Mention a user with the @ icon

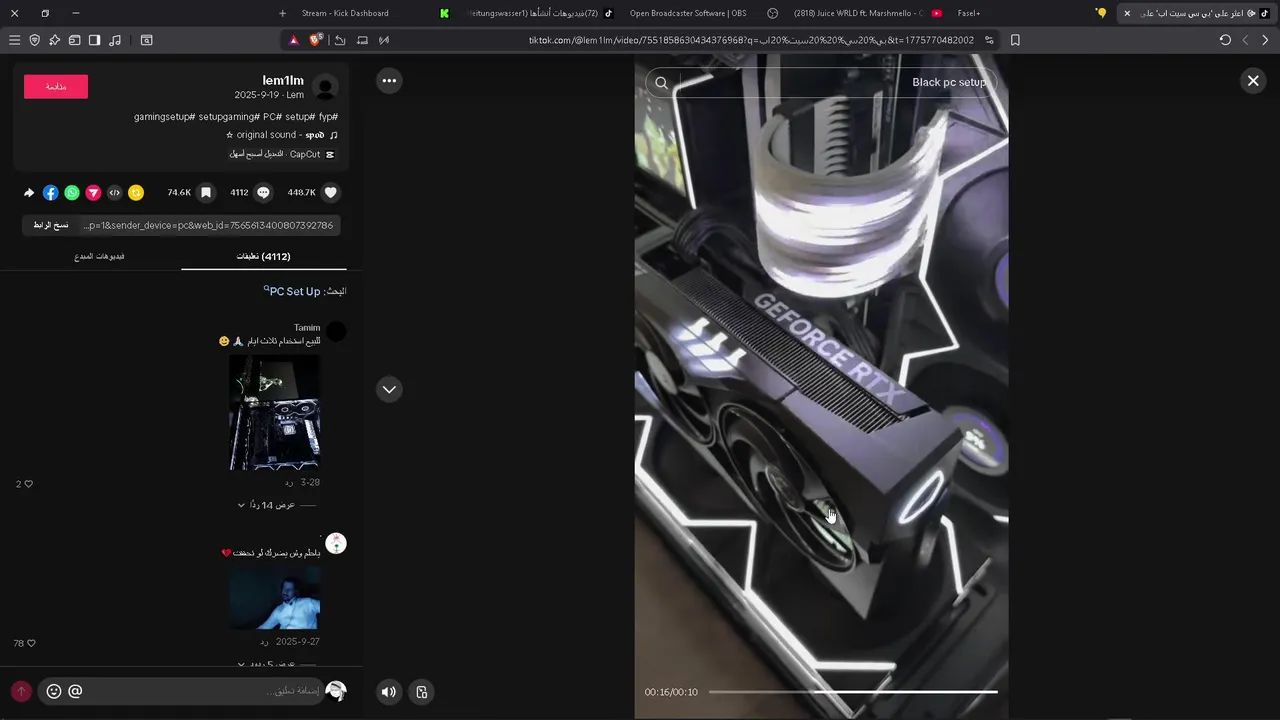coord(75,691)
